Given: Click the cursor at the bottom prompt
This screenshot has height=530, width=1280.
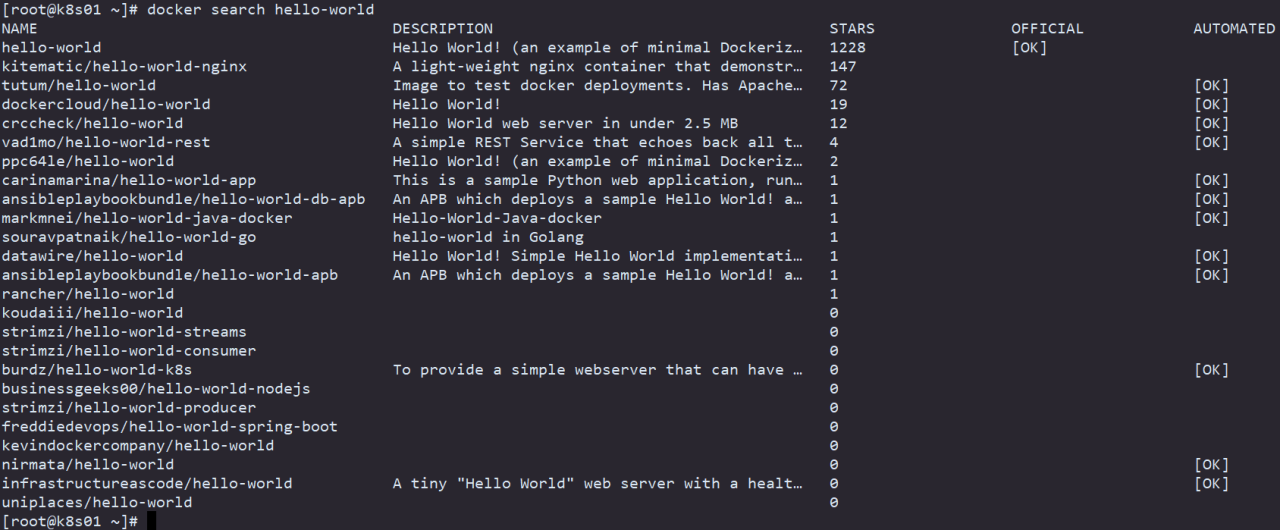Looking at the screenshot, I should point(152,521).
